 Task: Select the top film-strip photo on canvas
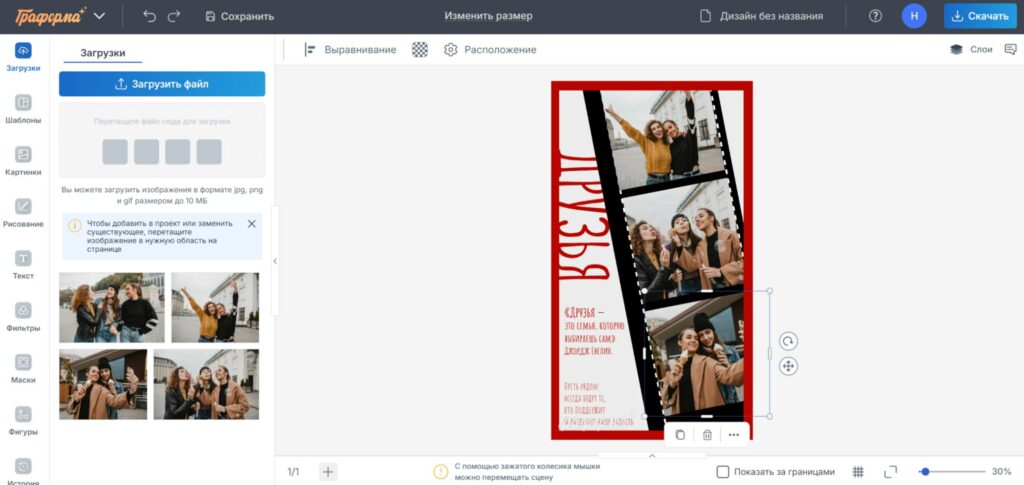click(662, 137)
